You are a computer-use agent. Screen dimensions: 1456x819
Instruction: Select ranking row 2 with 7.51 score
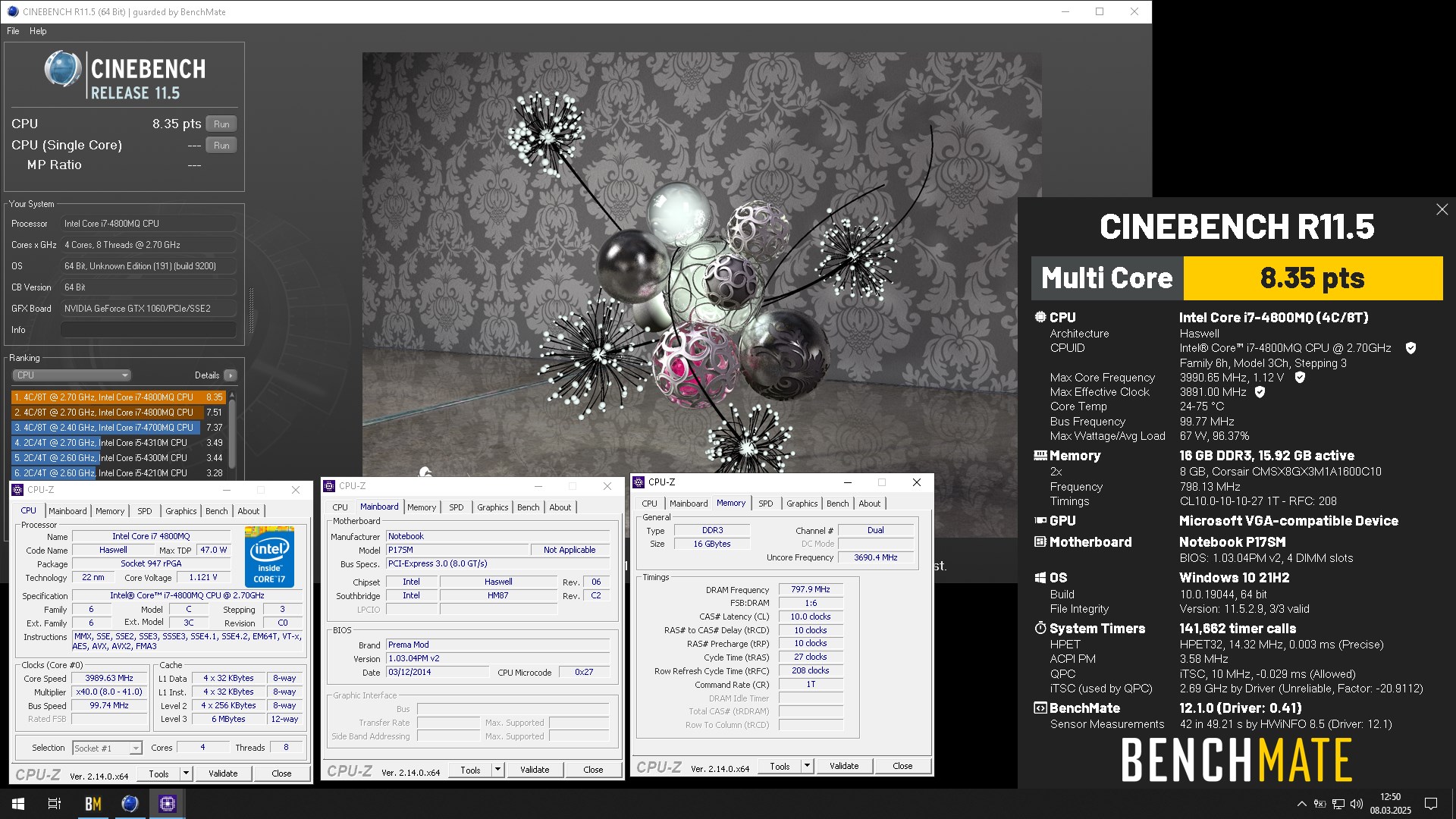coord(118,413)
